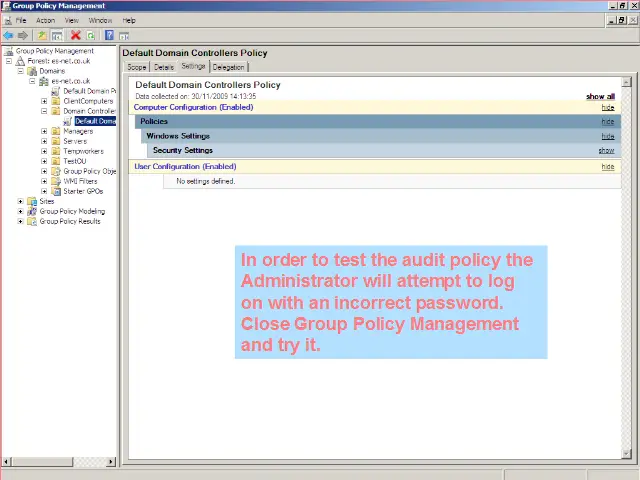Click the report pane scroll-up arrow
Screen dimensions: 640x480
(x=626, y=82)
